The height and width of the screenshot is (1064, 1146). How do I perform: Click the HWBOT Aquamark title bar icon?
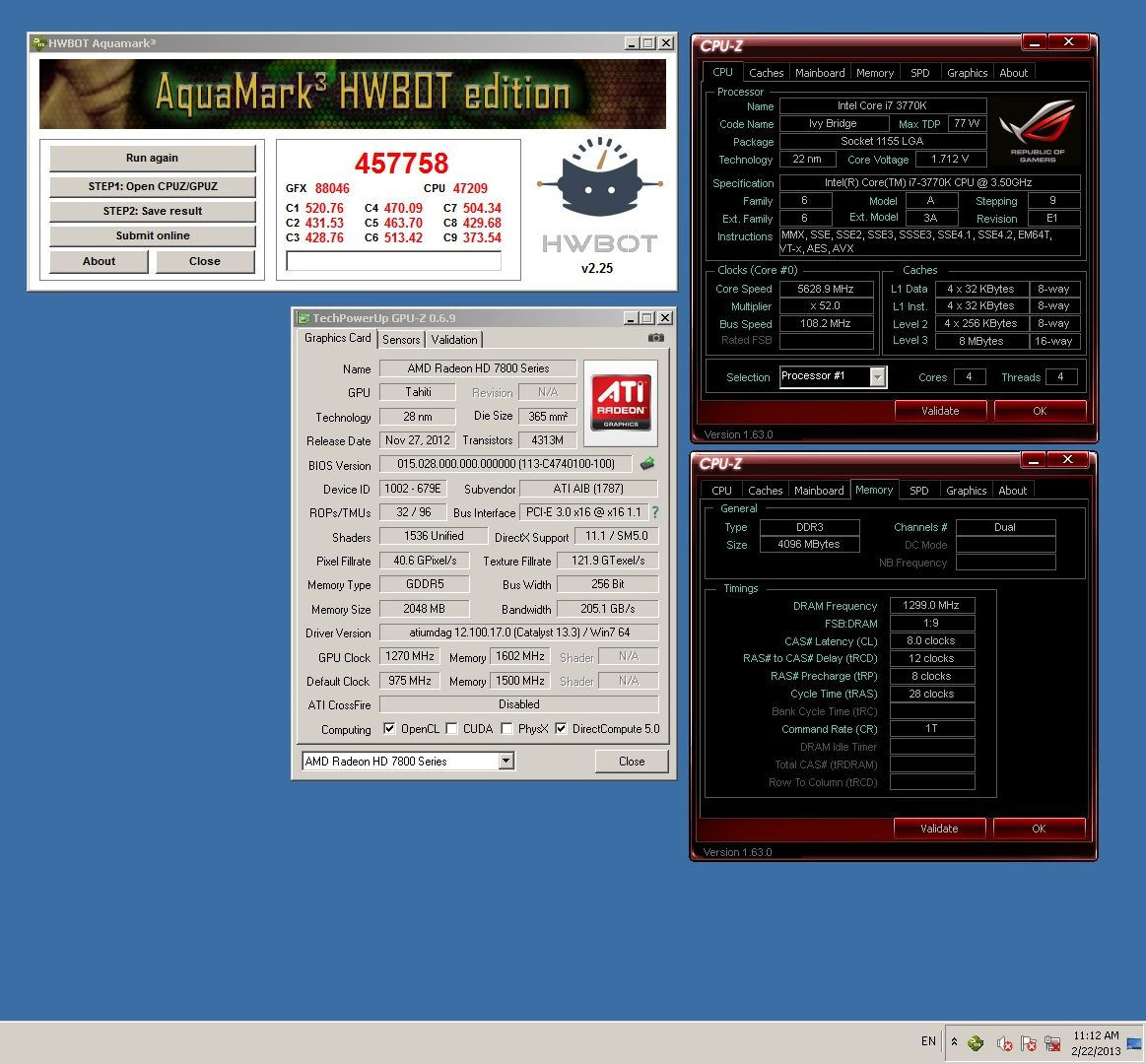pyautogui.click(x=38, y=43)
